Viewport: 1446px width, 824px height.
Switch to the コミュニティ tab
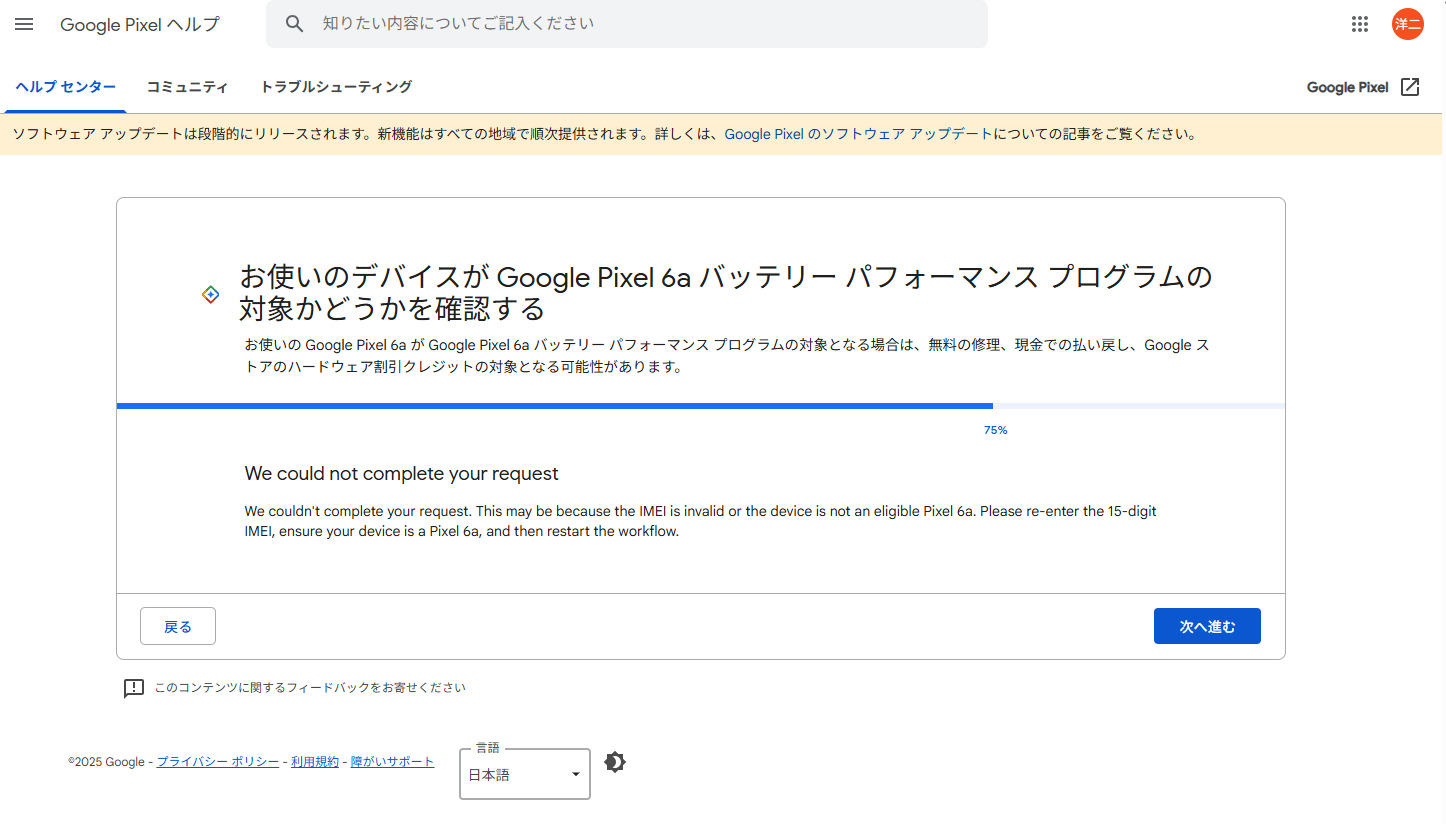pos(187,87)
